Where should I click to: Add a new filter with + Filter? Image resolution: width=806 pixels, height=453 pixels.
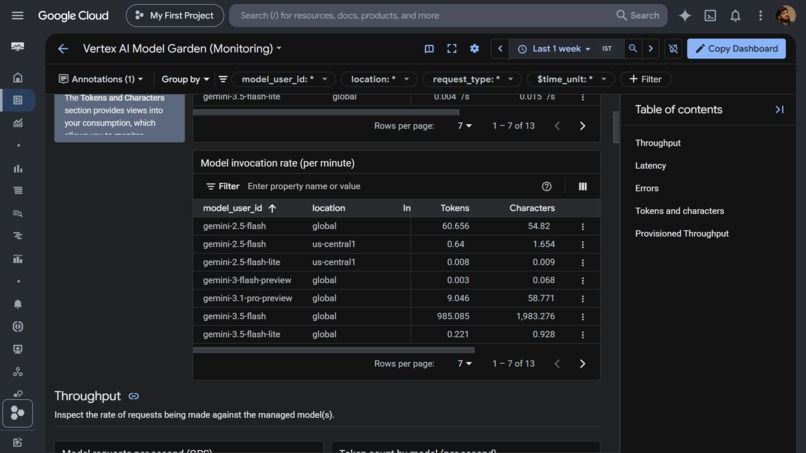pos(645,79)
